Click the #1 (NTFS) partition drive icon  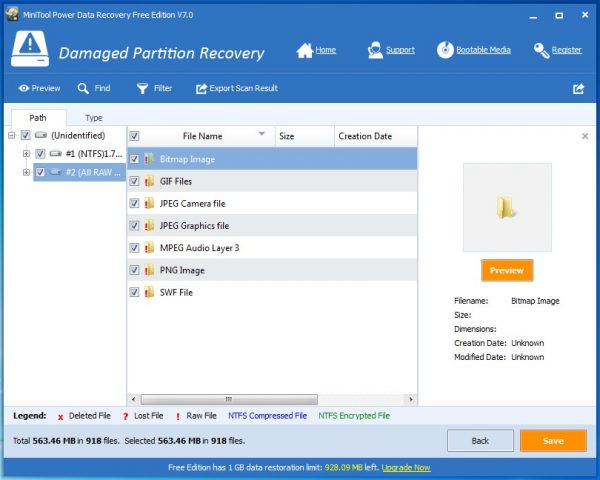(55, 153)
